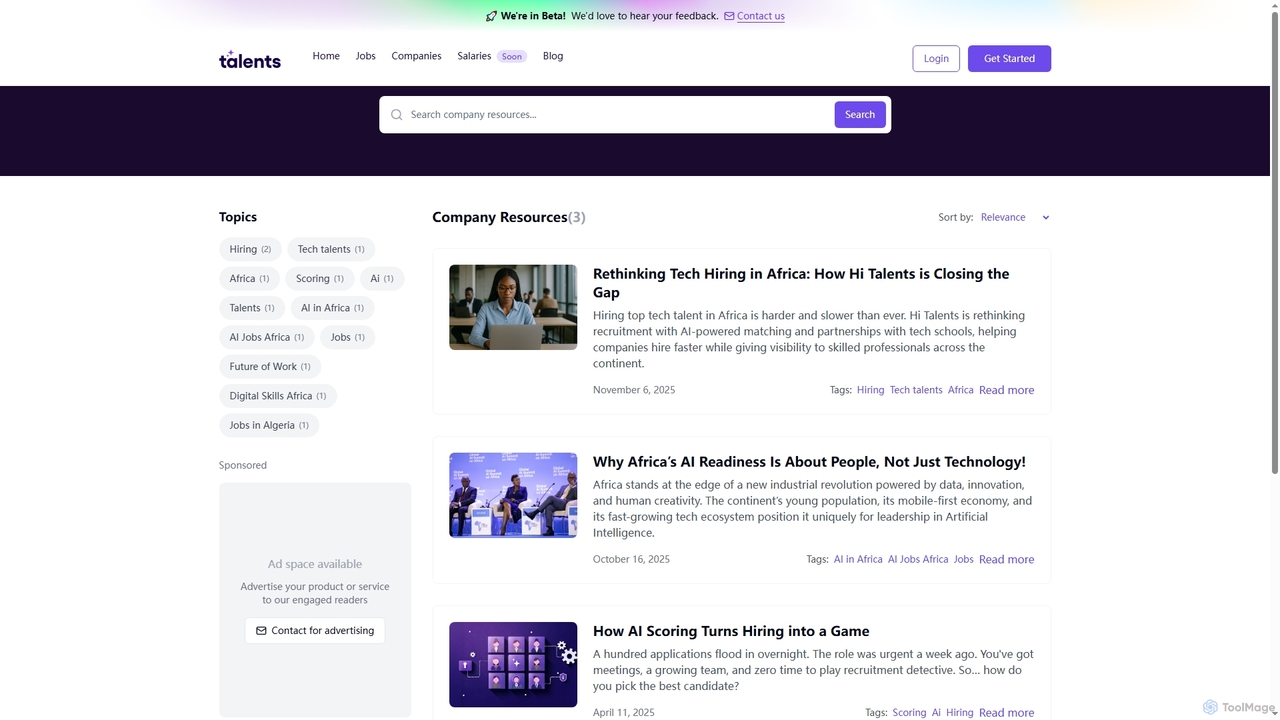
Task: Open the Jobs menu item
Action: (366, 56)
